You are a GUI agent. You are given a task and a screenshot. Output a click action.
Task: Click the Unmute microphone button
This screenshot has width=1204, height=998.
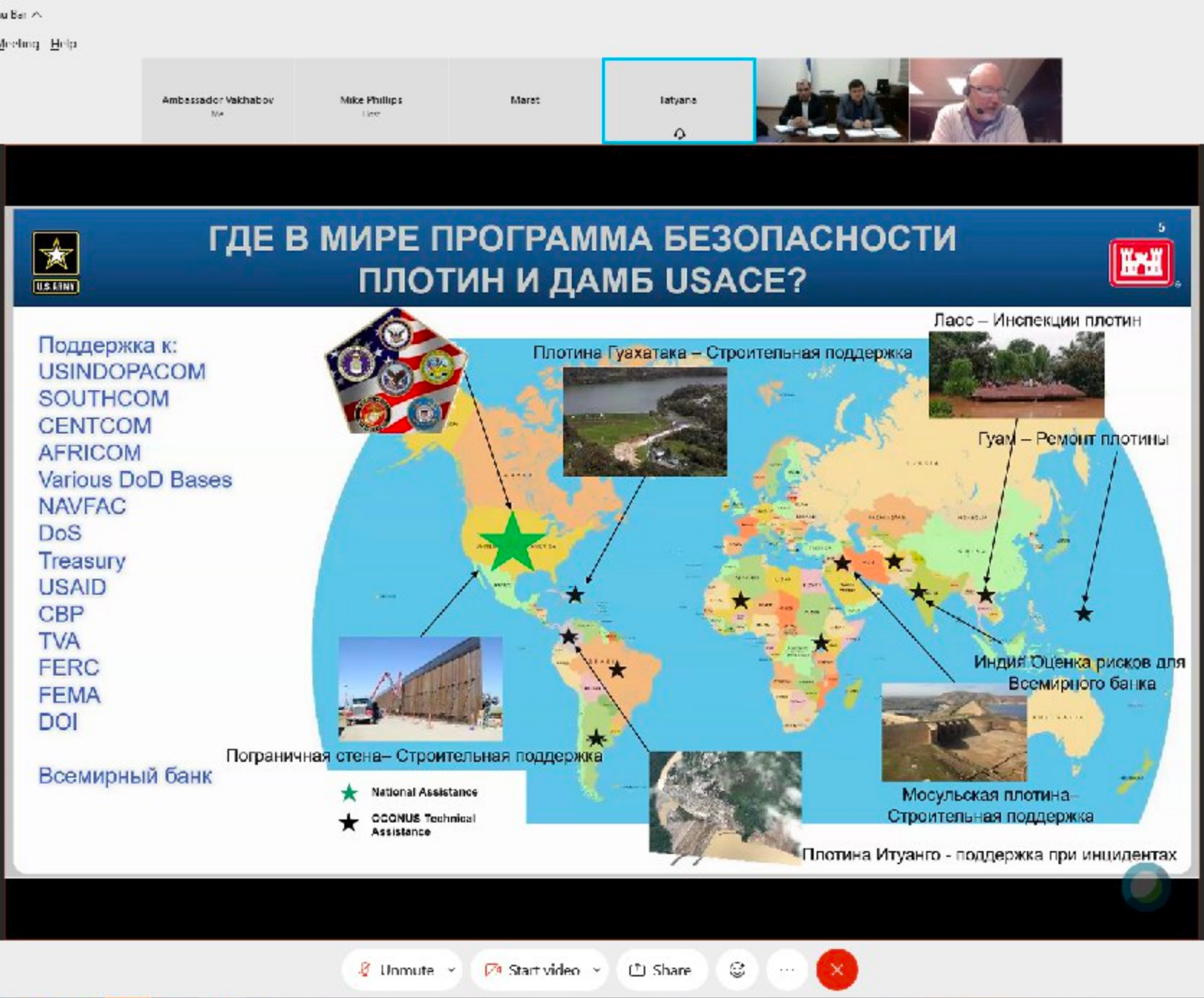[x=397, y=970]
